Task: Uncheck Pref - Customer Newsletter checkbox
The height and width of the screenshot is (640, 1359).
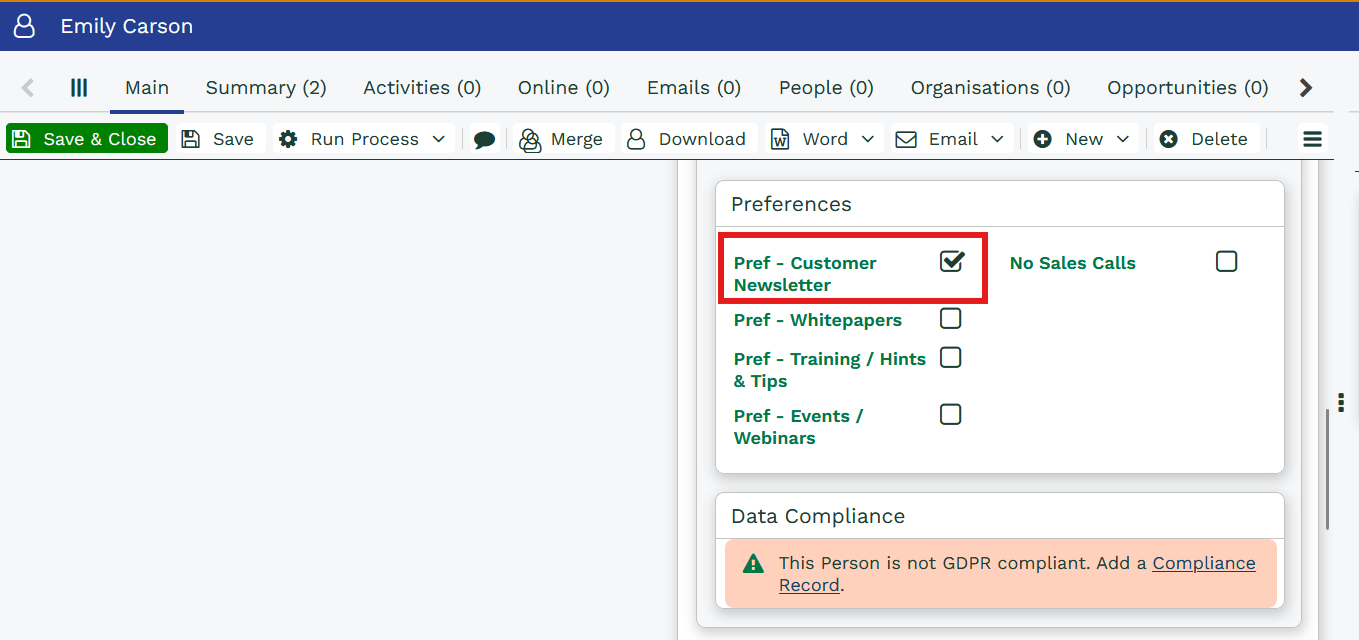Action: tap(951, 262)
